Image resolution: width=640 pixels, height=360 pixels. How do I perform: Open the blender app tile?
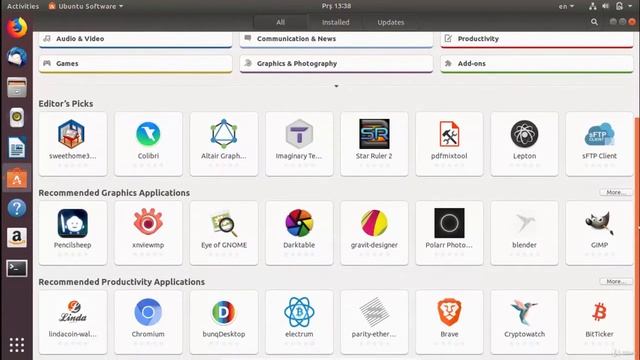pyautogui.click(x=524, y=233)
